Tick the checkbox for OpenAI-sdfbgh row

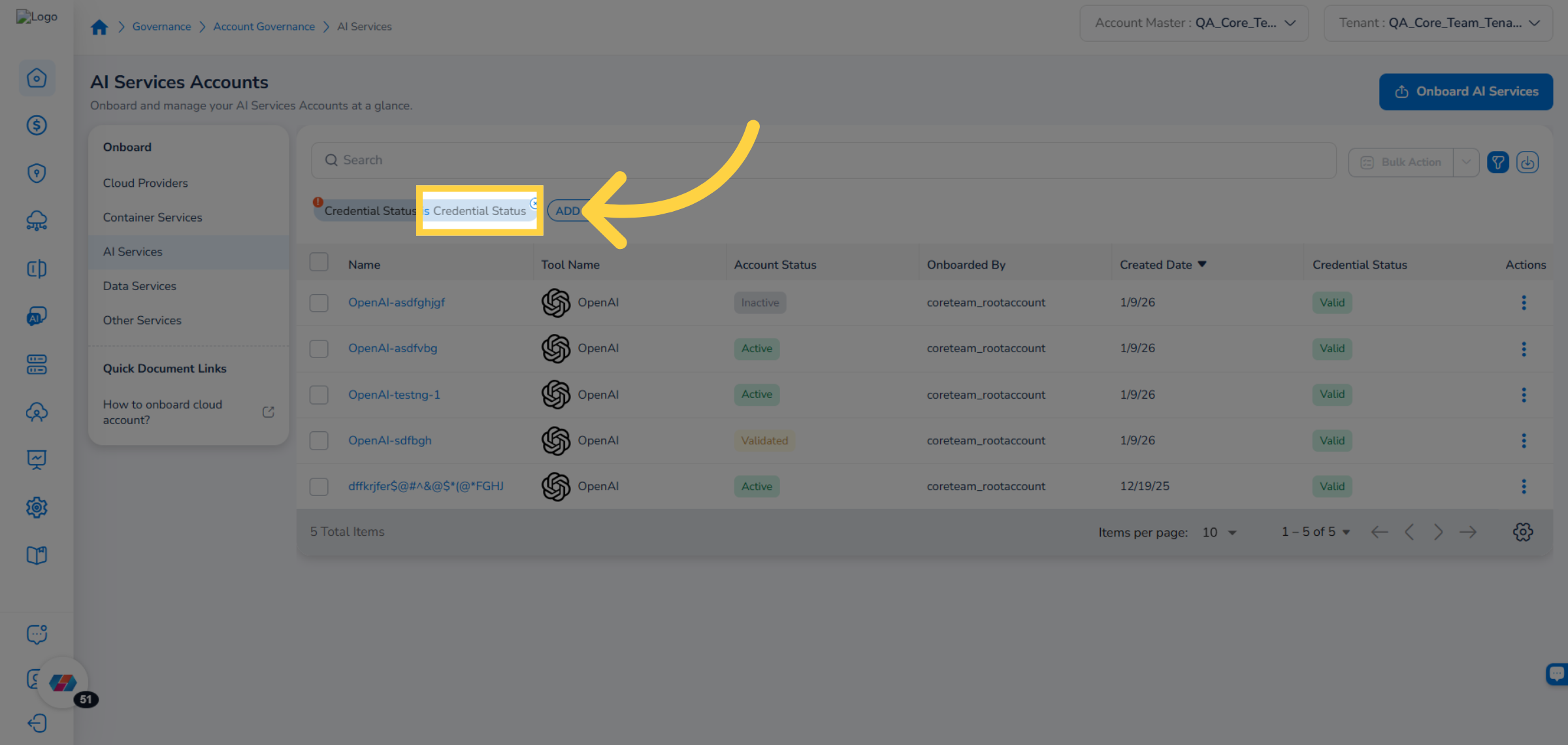click(319, 440)
